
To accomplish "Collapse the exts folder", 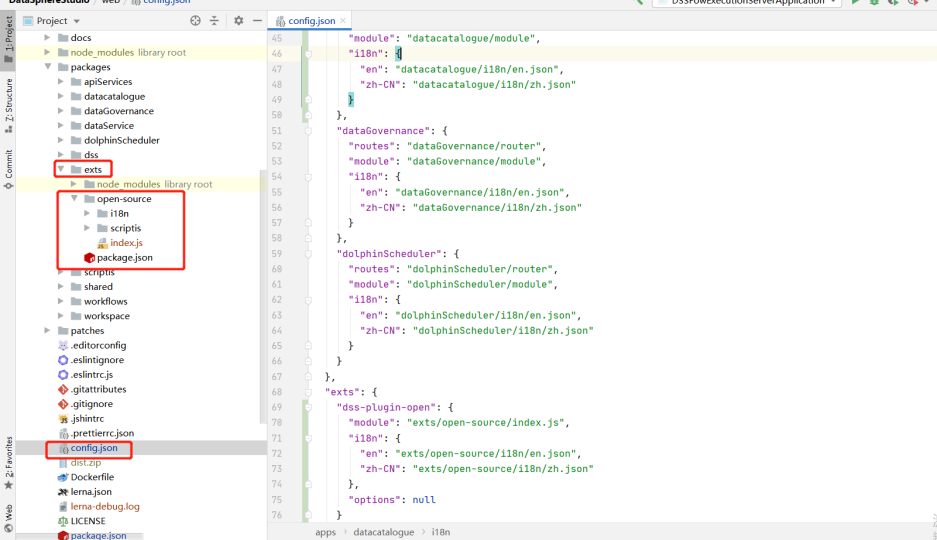I will tap(60, 170).
